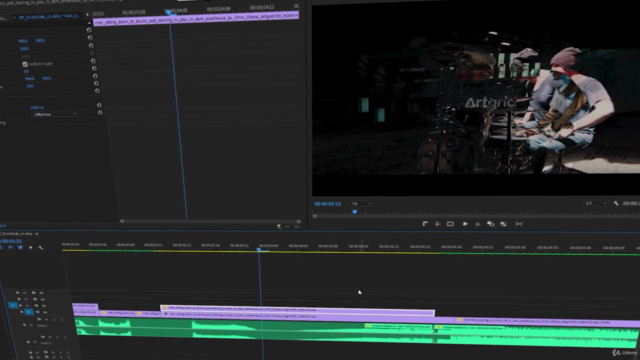Reset the 0.00 value row
The image size is (640, 360).
click(x=96, y=83)
